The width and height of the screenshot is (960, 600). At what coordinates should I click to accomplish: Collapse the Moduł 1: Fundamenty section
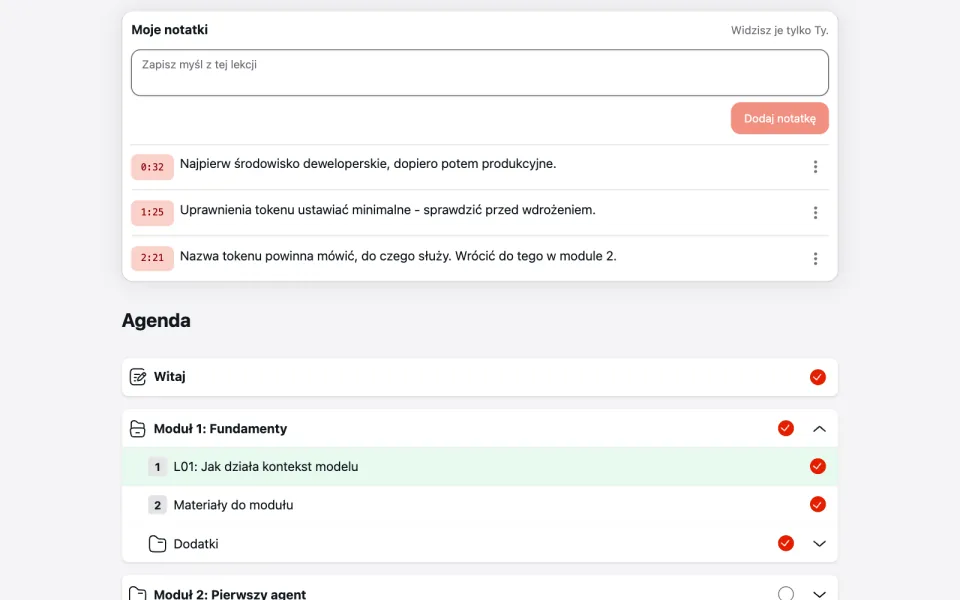click(819, 429)
